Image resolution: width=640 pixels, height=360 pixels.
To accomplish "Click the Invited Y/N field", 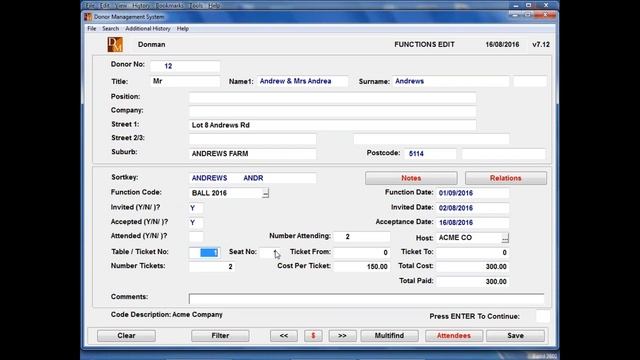I will (x=196, y=208).
